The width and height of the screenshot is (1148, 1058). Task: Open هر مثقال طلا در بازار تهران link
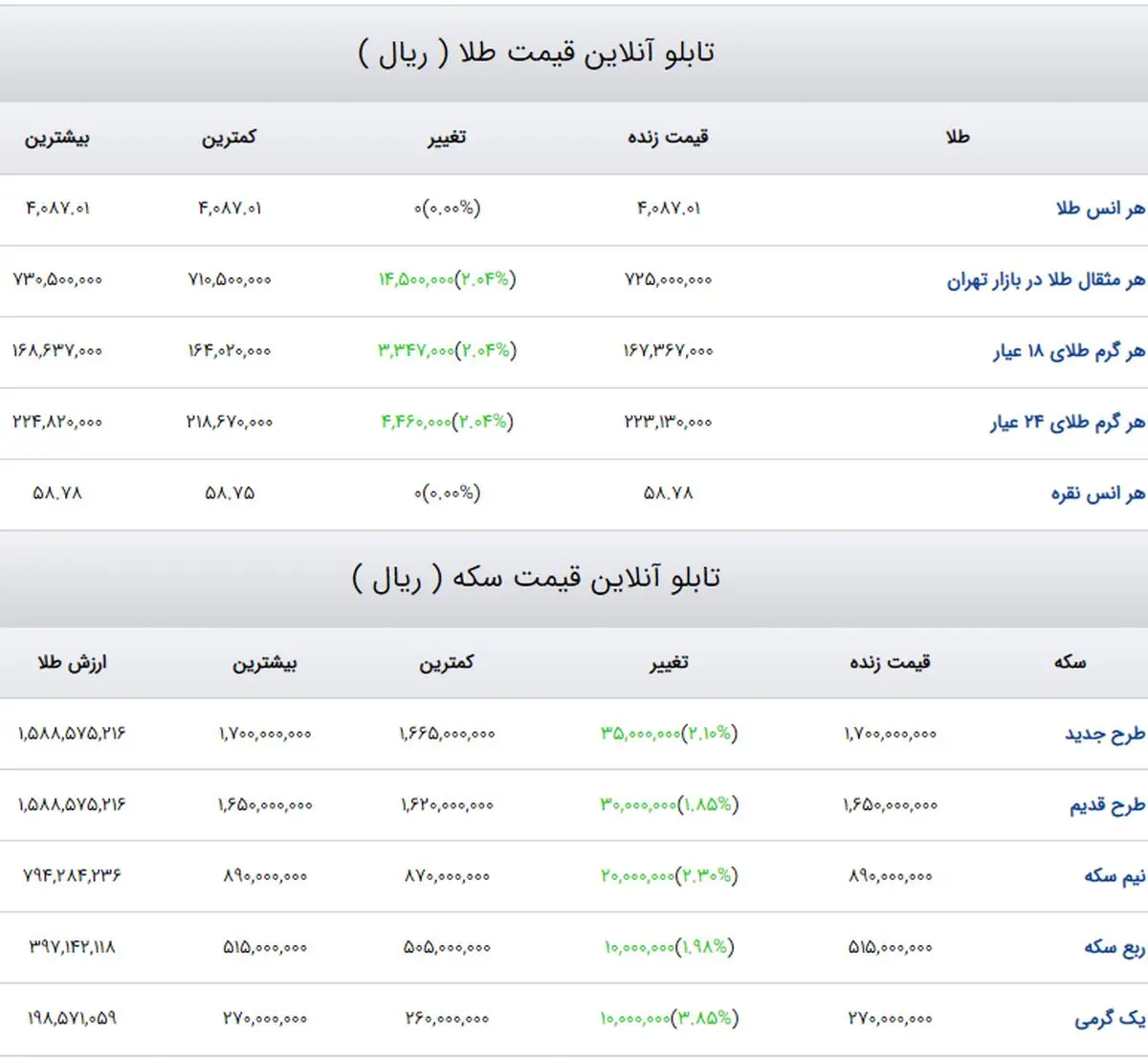pyautogui.click(x=1046, y=280)
